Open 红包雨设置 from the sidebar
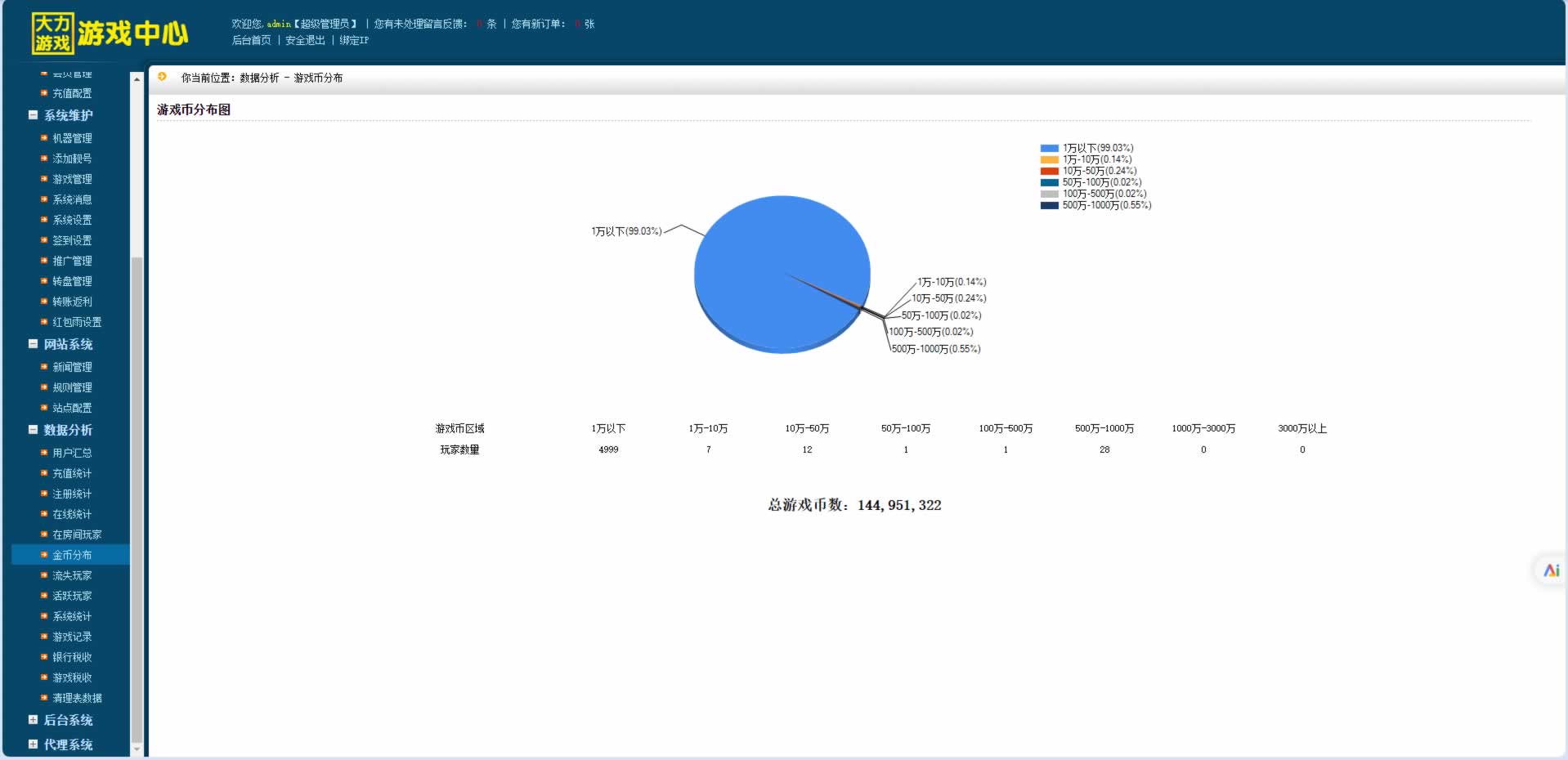The width and height of the screenshot is (1568, 760). pos(77,322)
